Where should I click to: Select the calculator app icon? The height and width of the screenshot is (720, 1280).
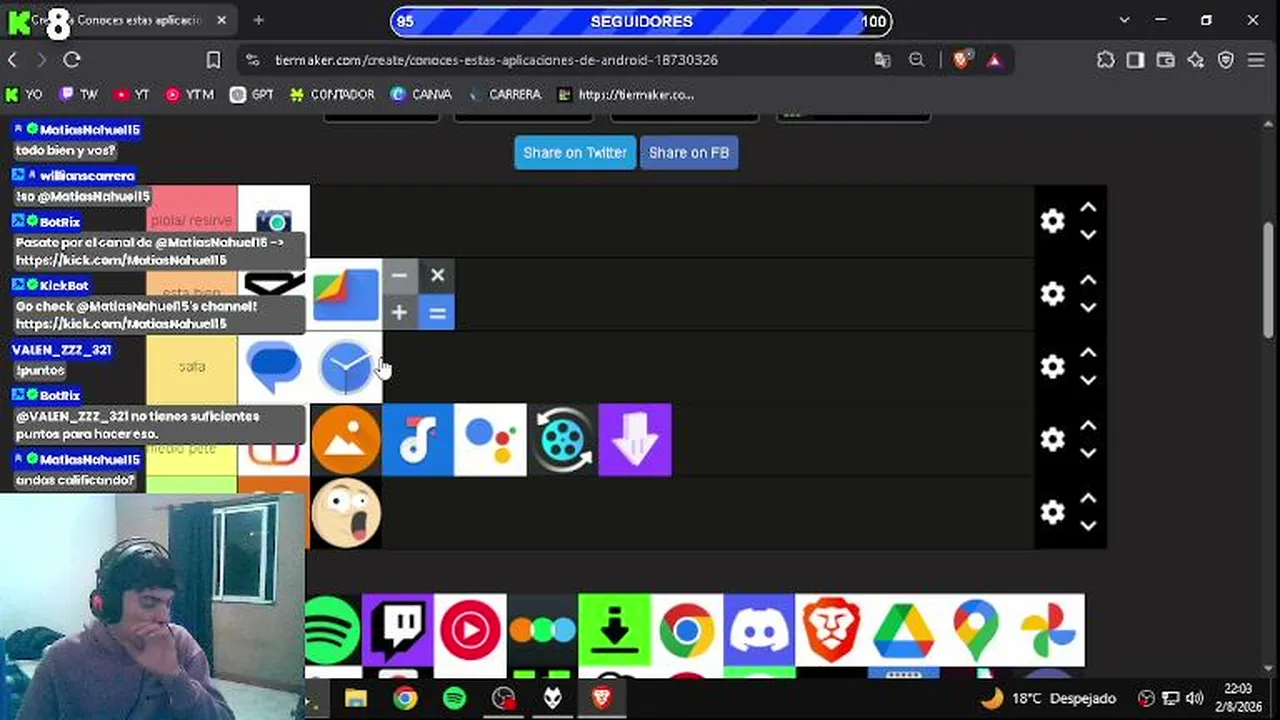click(x=418, y=294)
